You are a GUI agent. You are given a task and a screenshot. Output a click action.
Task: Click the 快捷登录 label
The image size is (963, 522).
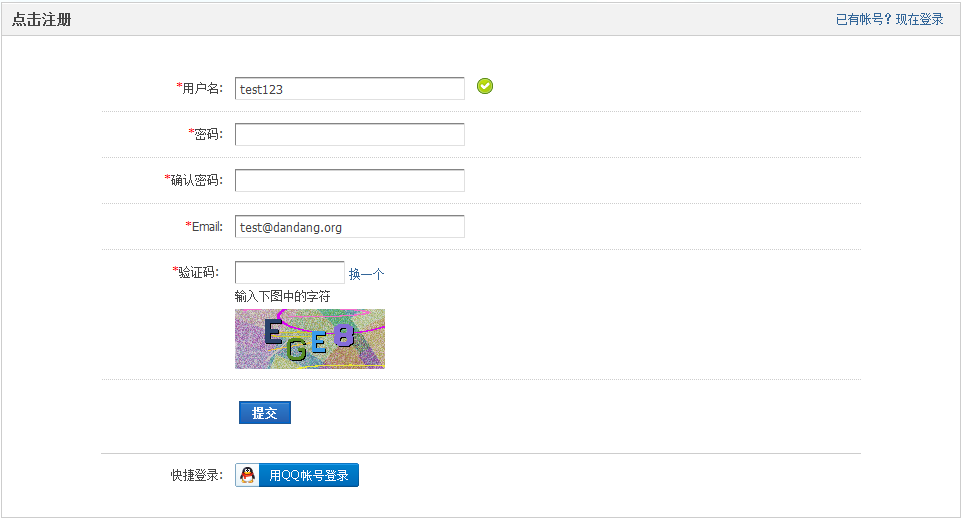click(x=197, y=475)
